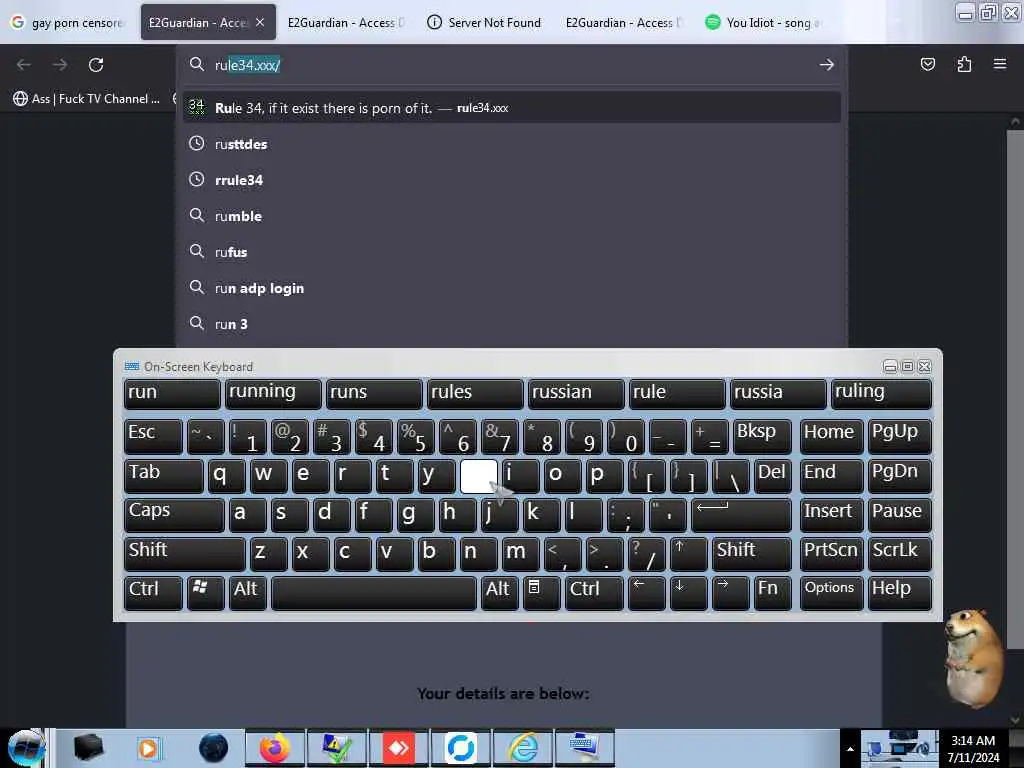Open the blue sync arrows taskbar icon
The width and height of the screenshot is (1024, 768).
click(460, 748)
